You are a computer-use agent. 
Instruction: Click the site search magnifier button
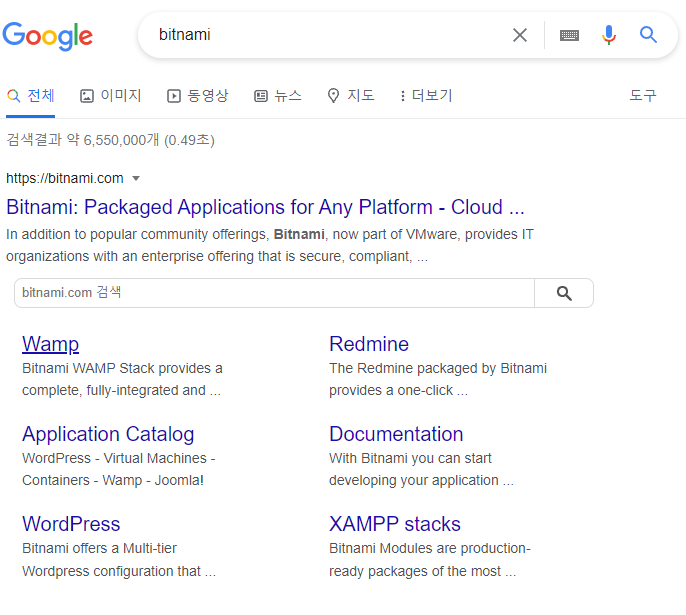(x=564, y=293)
